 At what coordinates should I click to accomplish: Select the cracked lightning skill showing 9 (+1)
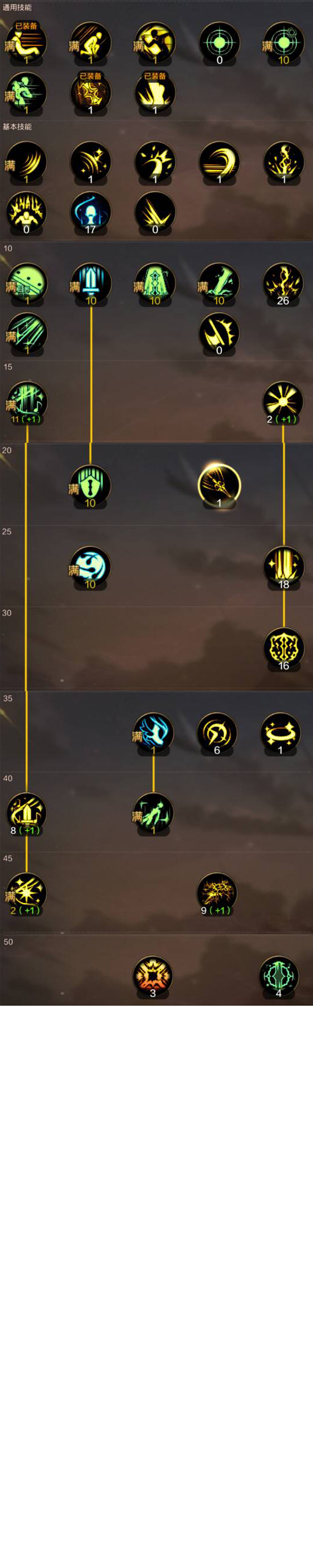(218, 894)
